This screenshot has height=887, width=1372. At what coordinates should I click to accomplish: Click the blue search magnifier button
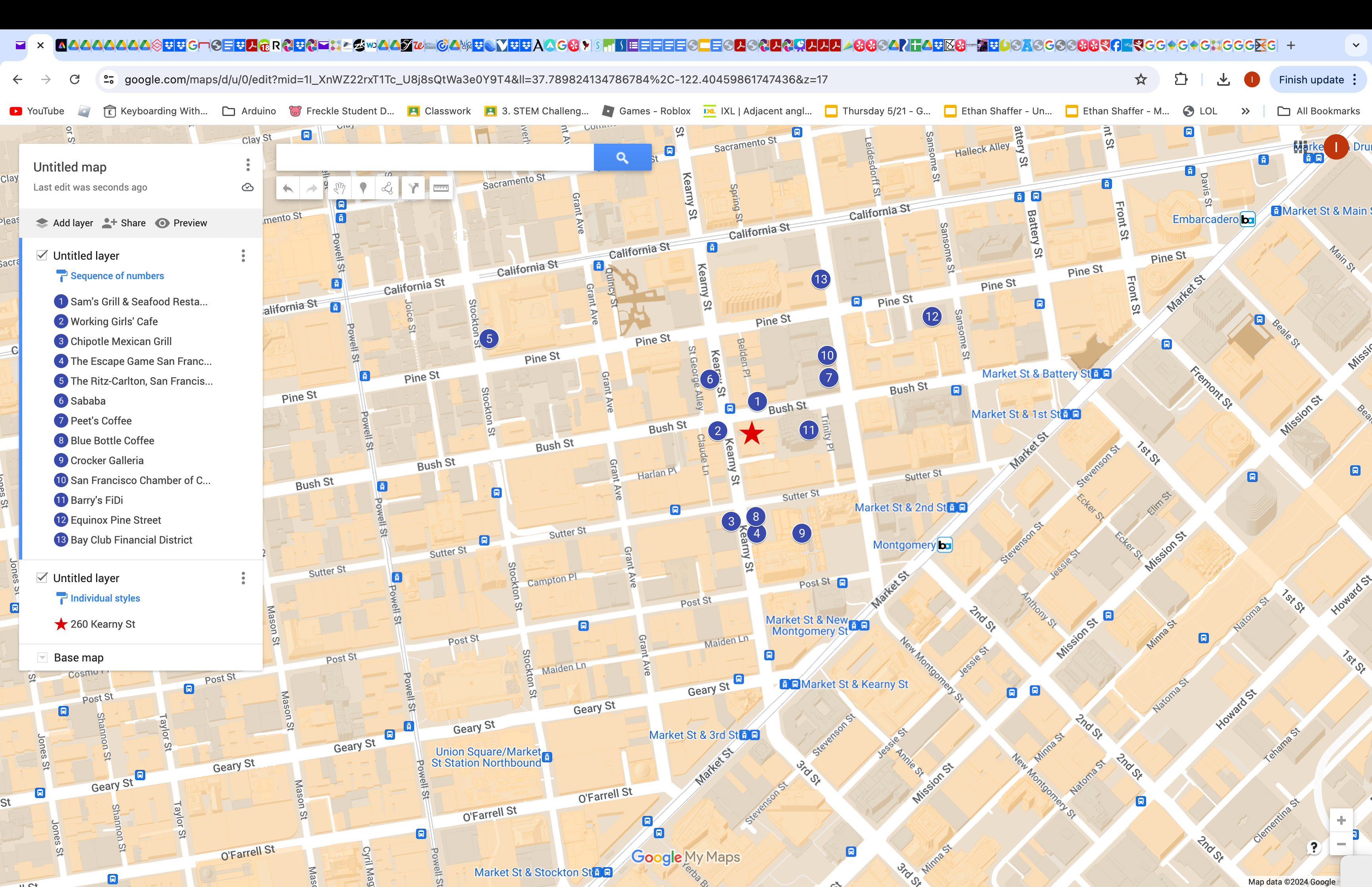coord(622,157)
